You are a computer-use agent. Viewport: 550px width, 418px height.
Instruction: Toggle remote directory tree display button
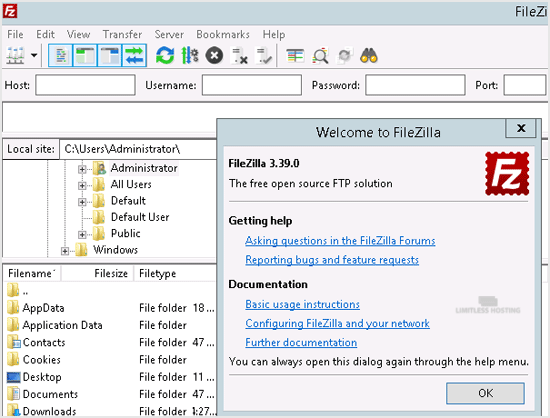109,55
